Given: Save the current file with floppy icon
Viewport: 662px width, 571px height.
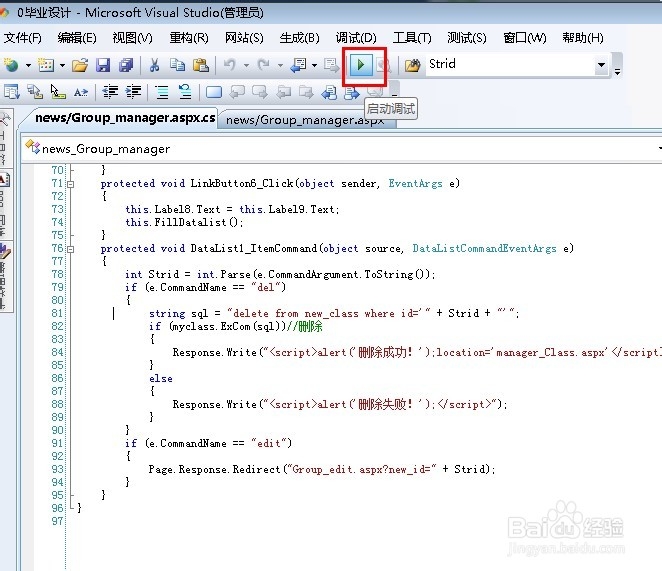Looking at the screenshot, I should click(103, 65).
